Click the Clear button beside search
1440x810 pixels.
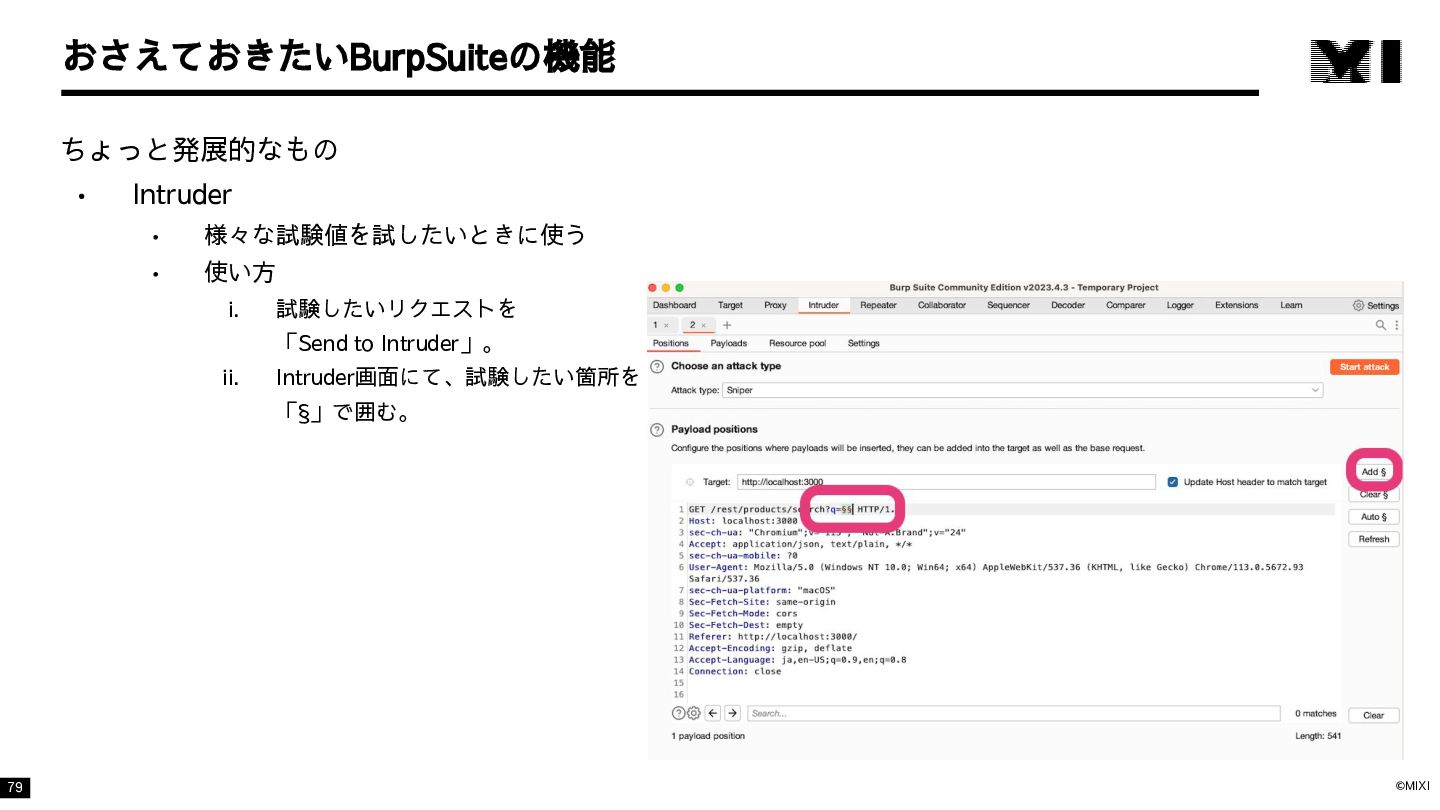pyautogui.click(x=1373, y=715)
